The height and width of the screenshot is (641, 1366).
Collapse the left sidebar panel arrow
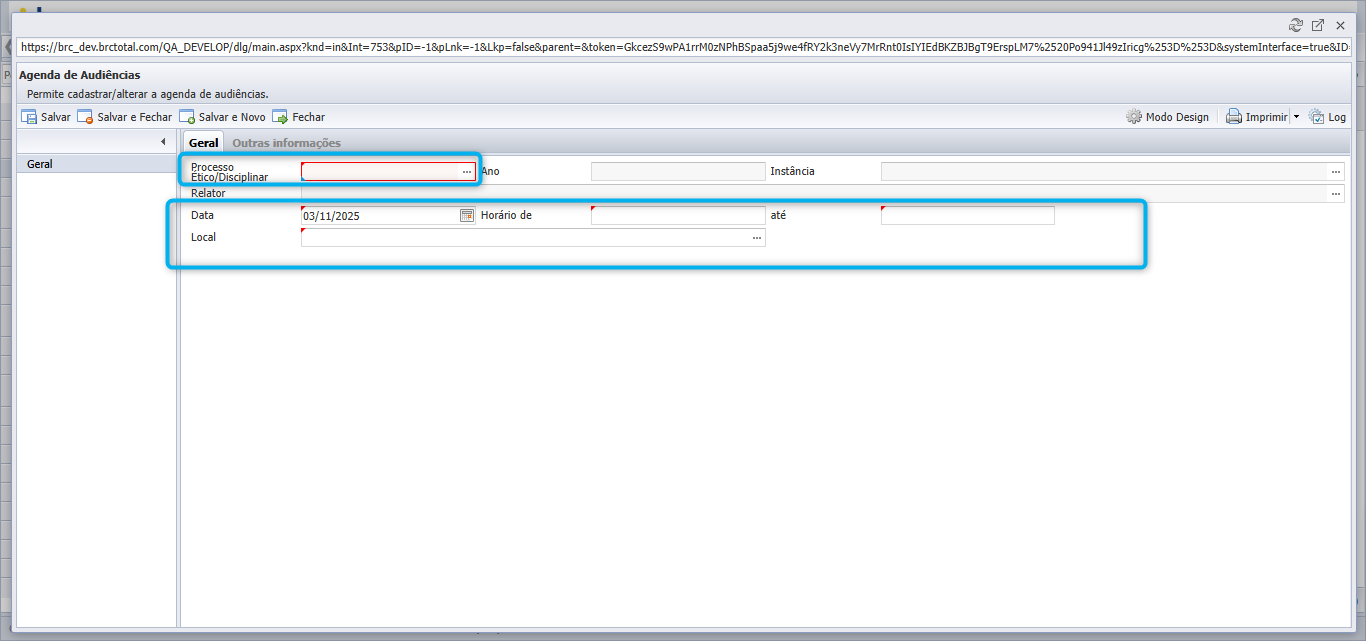click(x=163, y=142)
